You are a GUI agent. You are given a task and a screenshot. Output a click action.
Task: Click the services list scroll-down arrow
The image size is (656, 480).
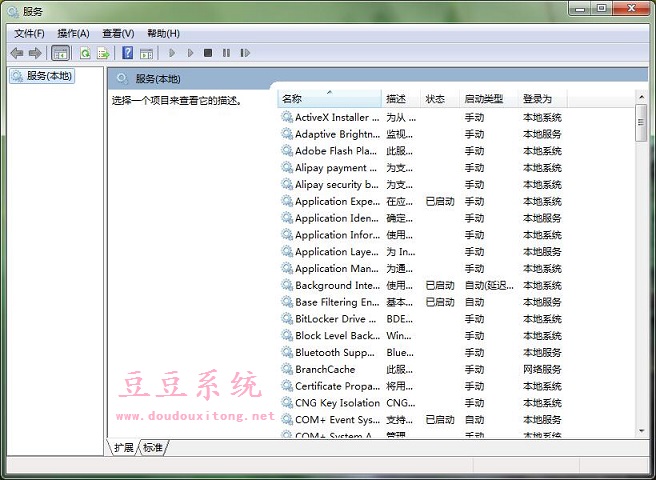pyautogui.click(x=641, y=431)
